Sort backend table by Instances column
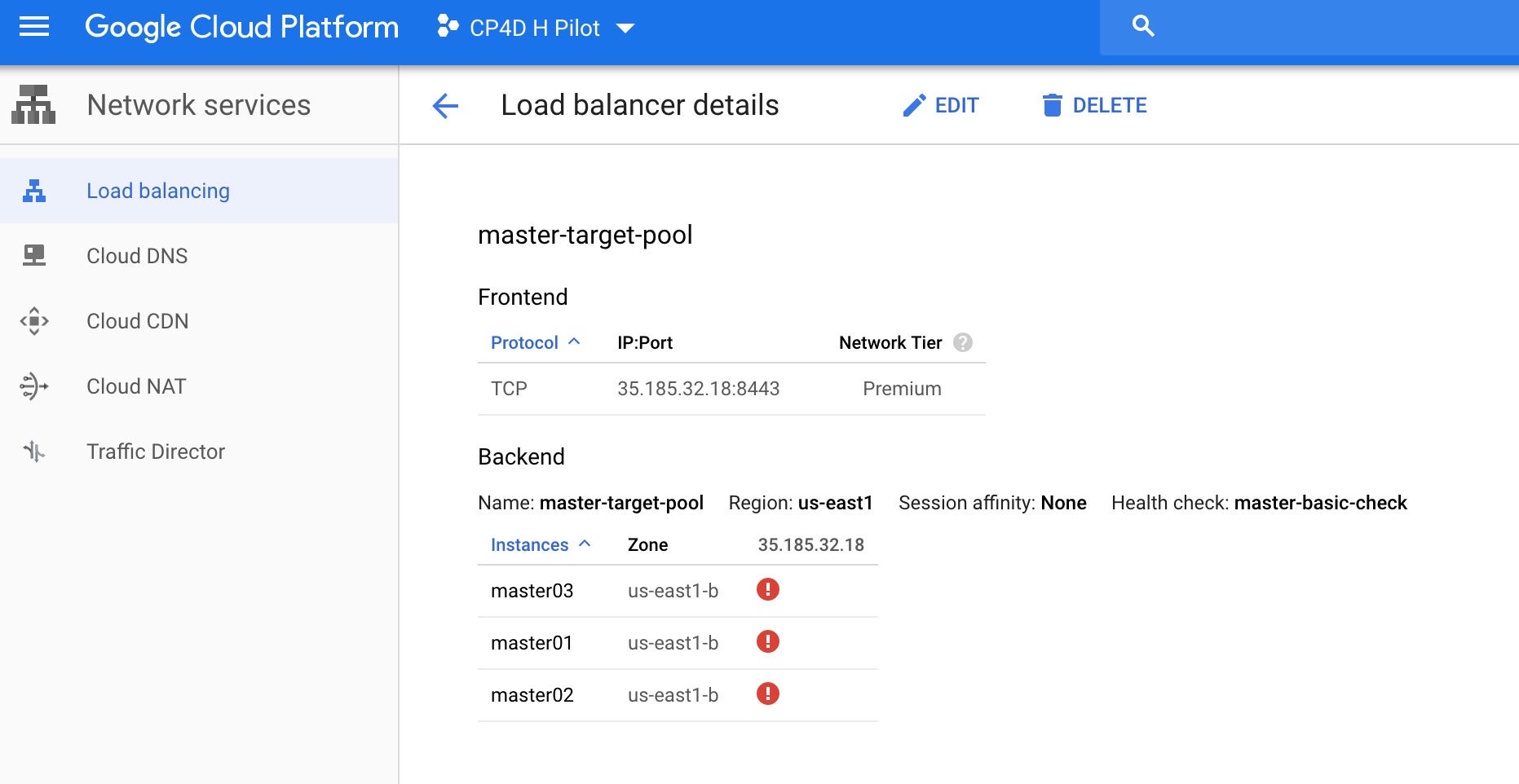Image resolution: width=1519 pixels, height=784 pixels. point(529,544)
